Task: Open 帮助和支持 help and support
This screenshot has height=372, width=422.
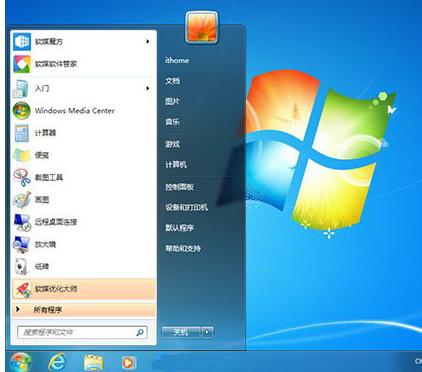Action: click(183, 248)
